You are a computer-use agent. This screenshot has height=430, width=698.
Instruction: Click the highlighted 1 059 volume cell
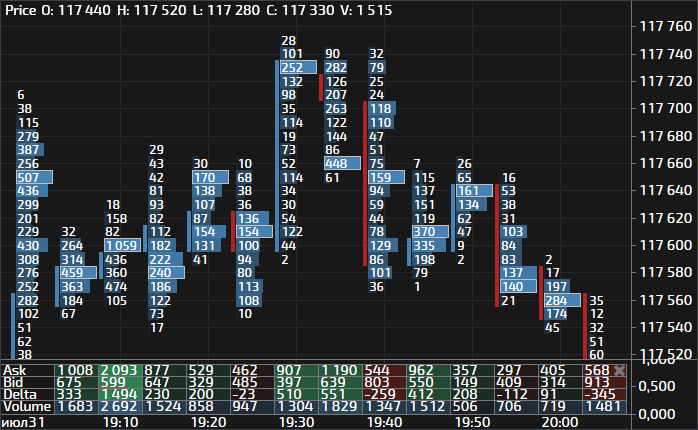click(122, 245)
